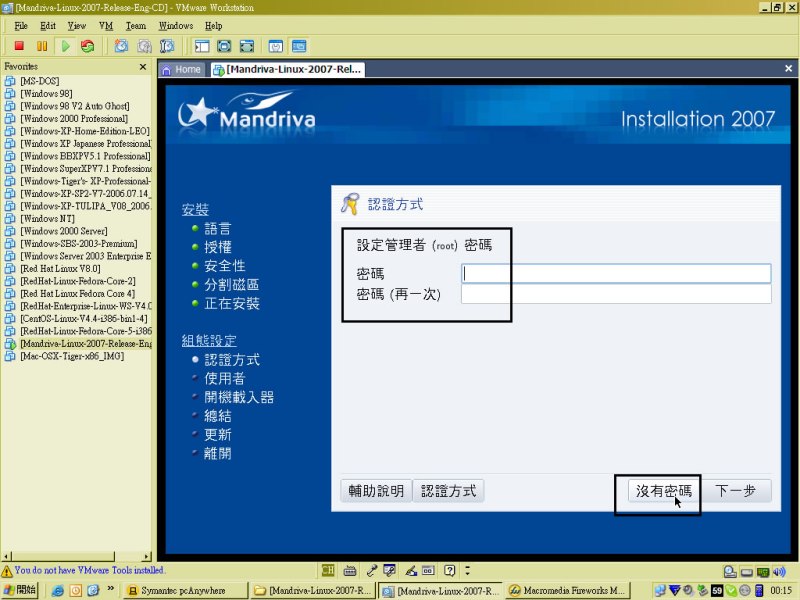This screenshot has width=800, height=600.
Task: Click the language bar help question icon
Action: point(449,570)
